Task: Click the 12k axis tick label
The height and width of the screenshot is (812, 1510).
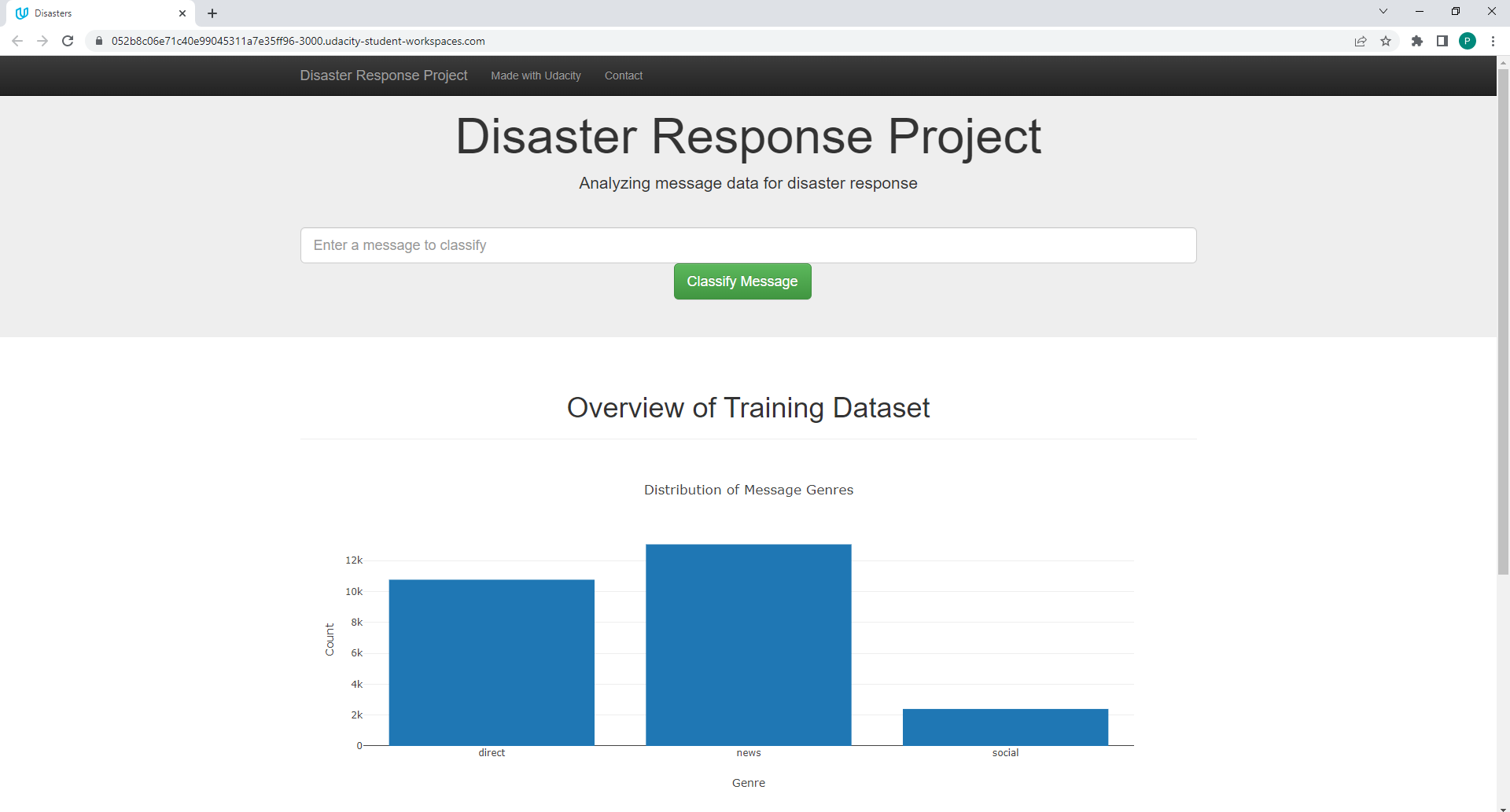Action: point(354,560)
